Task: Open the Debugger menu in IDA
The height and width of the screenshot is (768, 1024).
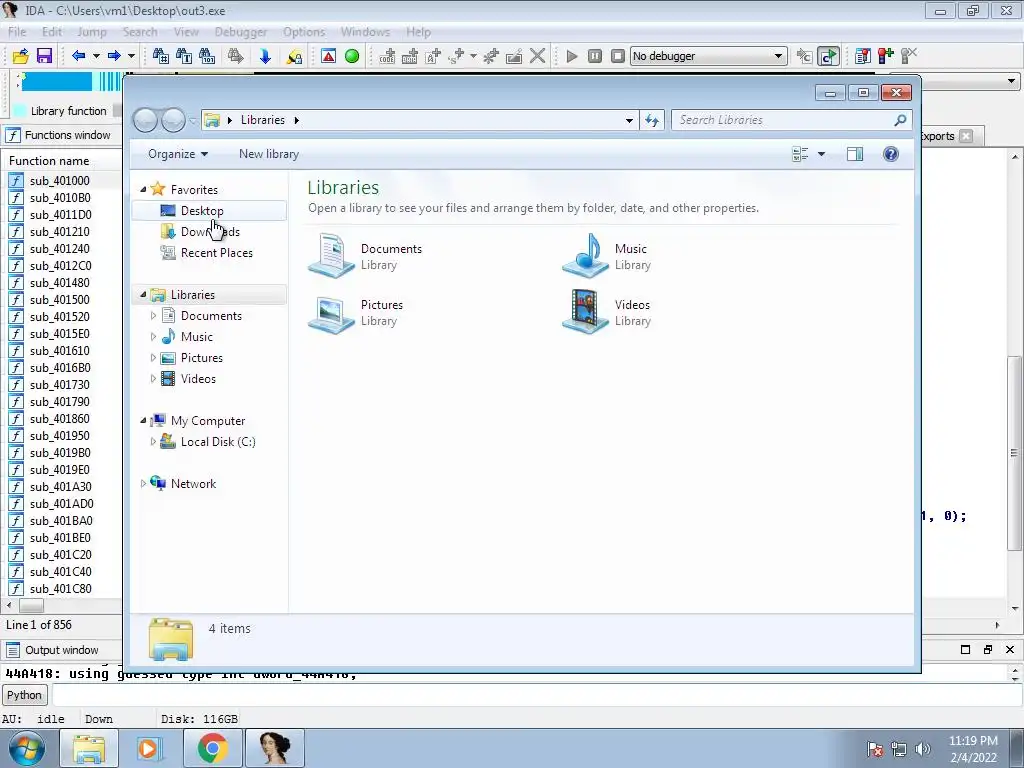Action: 240,32
